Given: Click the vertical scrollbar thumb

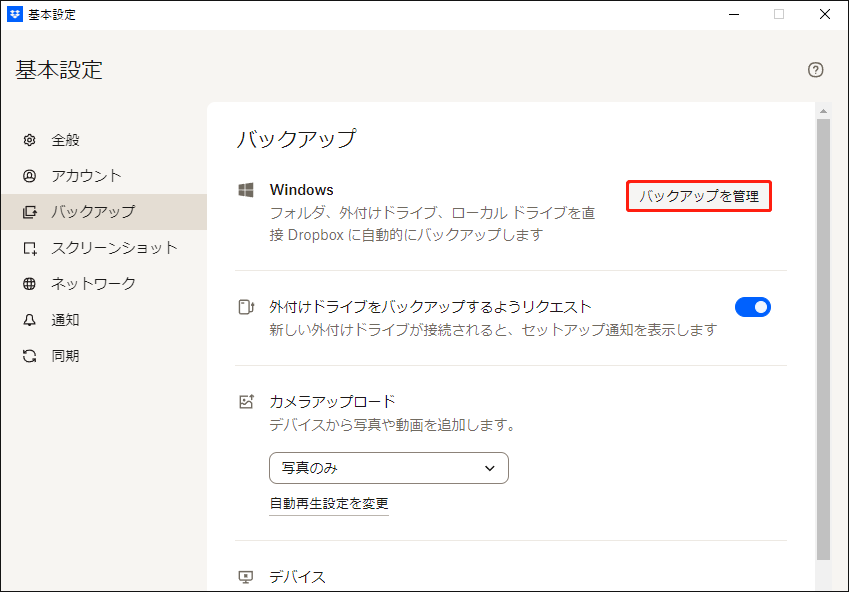Looking at the screenshot, I should [824, 339].
